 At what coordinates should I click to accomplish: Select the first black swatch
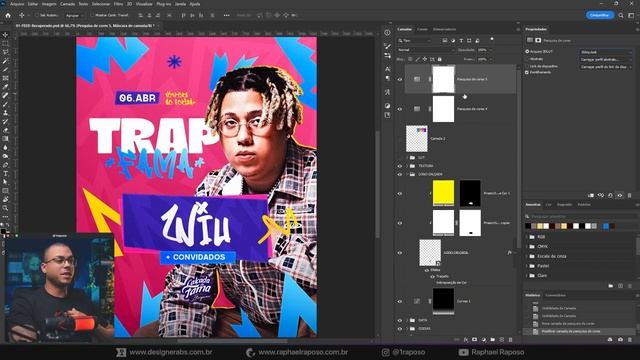[x=528, y=226]
